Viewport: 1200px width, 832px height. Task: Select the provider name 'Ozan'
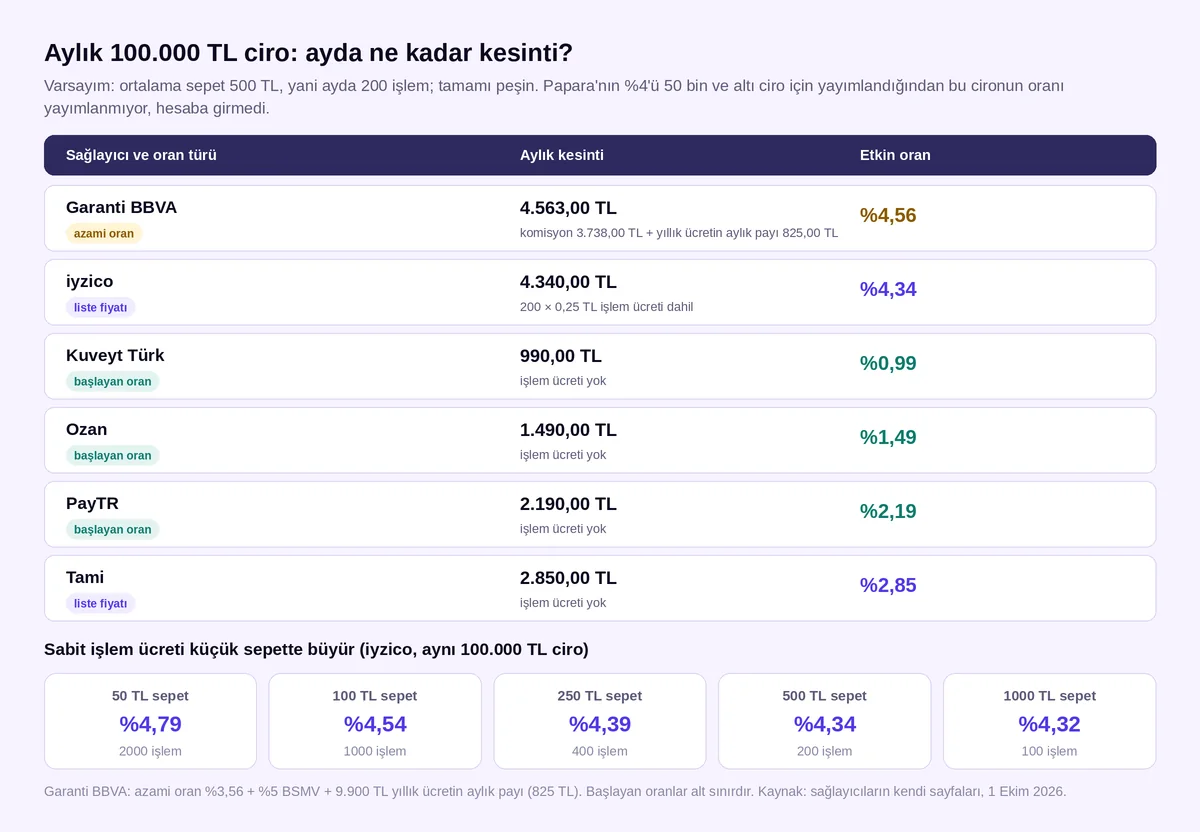pos(86,429)
